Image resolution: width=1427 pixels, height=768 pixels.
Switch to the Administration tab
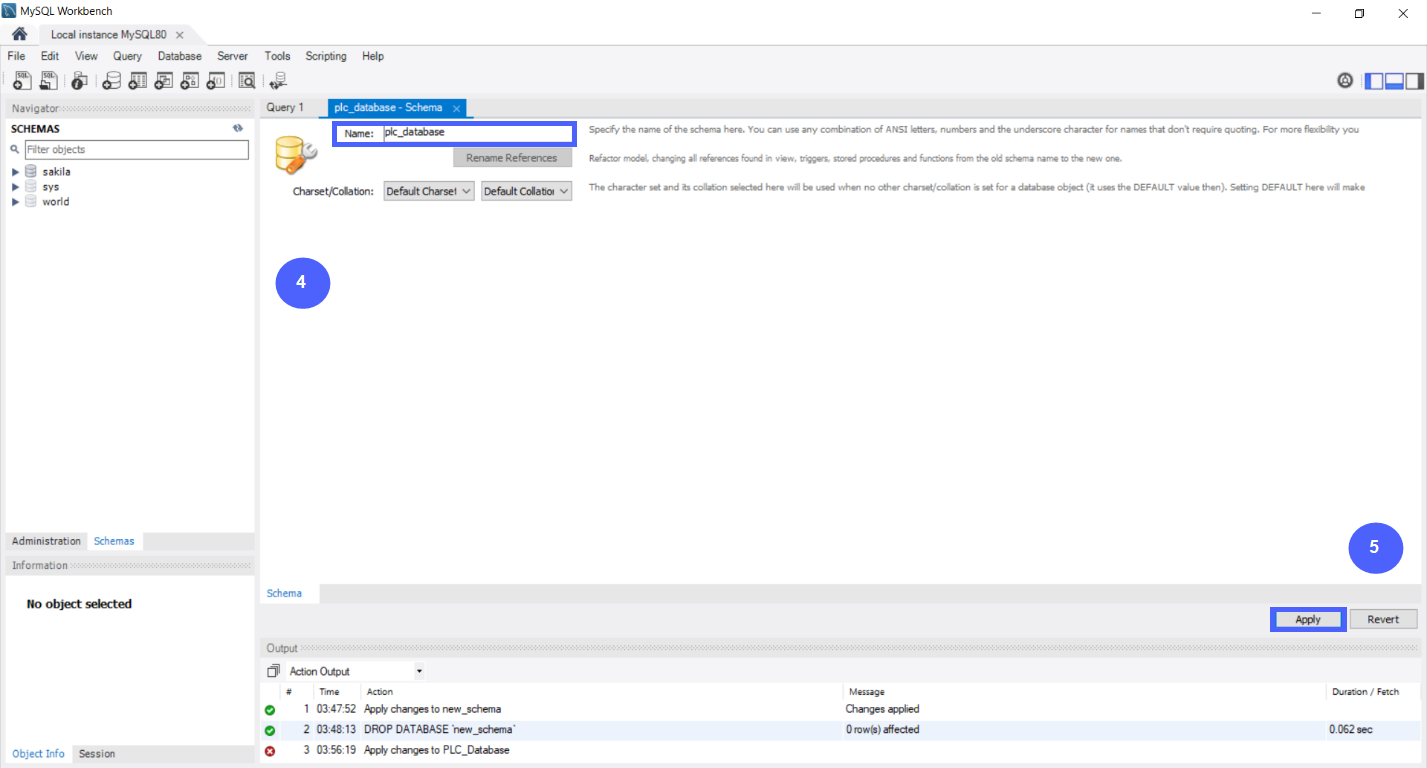coord(46,540)
